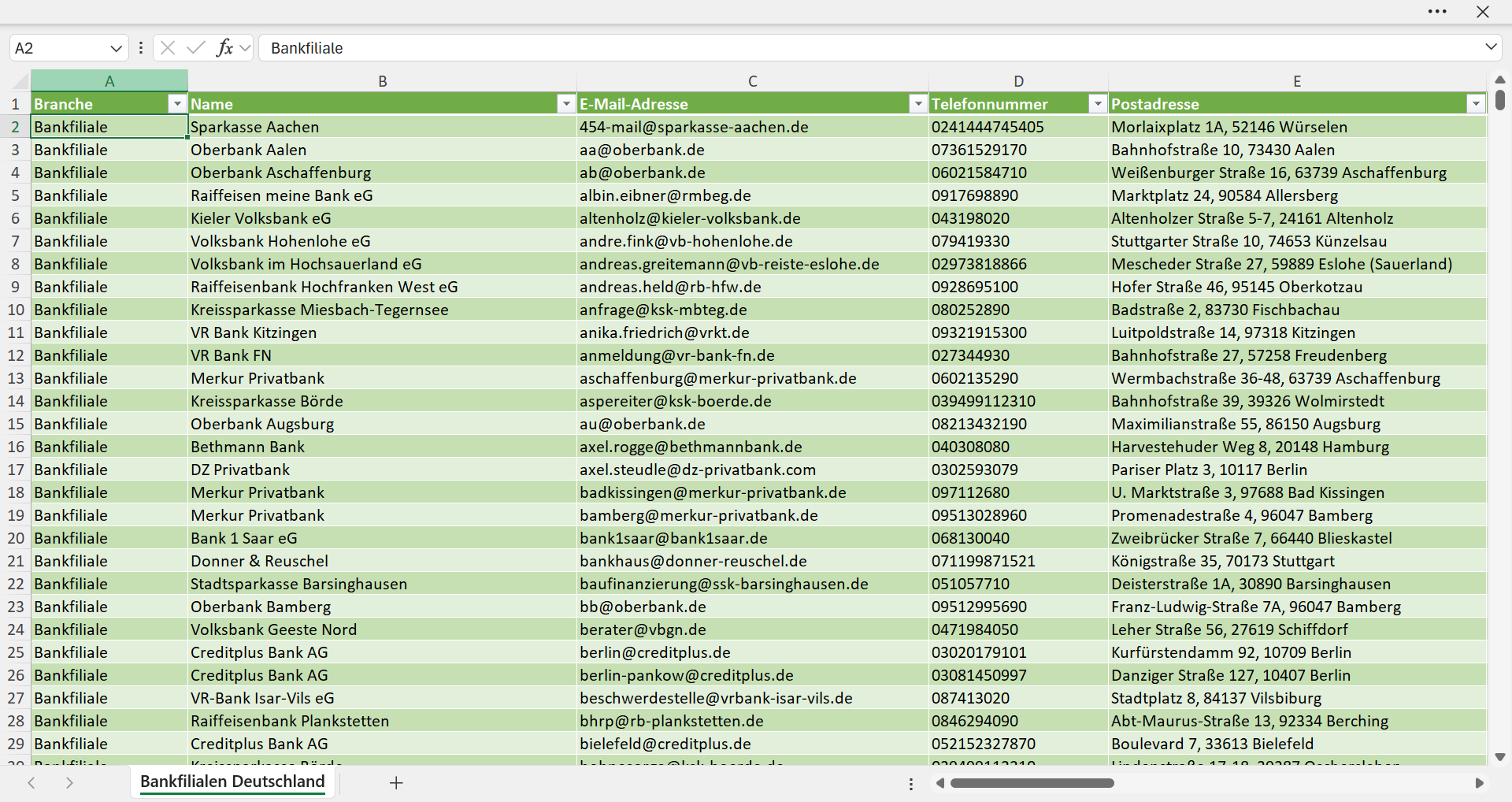
Task: Select cell berlin-pankow@creditplus.de
Action: (x=753, y=675)
